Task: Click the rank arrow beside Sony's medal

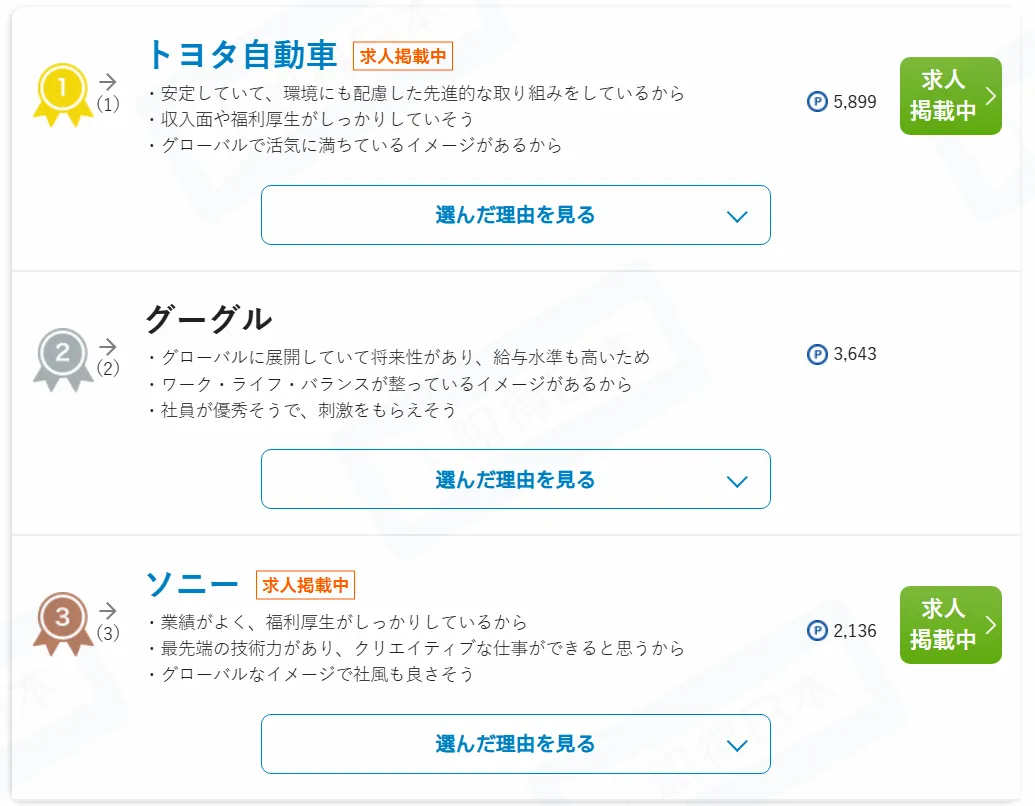Action: click(108, 611)
